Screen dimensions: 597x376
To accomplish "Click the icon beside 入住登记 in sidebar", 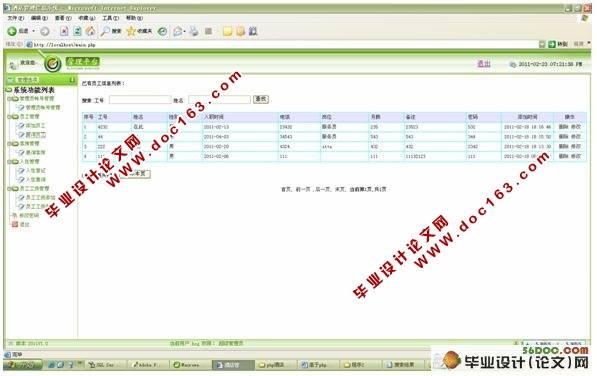I will click(21, 170).
